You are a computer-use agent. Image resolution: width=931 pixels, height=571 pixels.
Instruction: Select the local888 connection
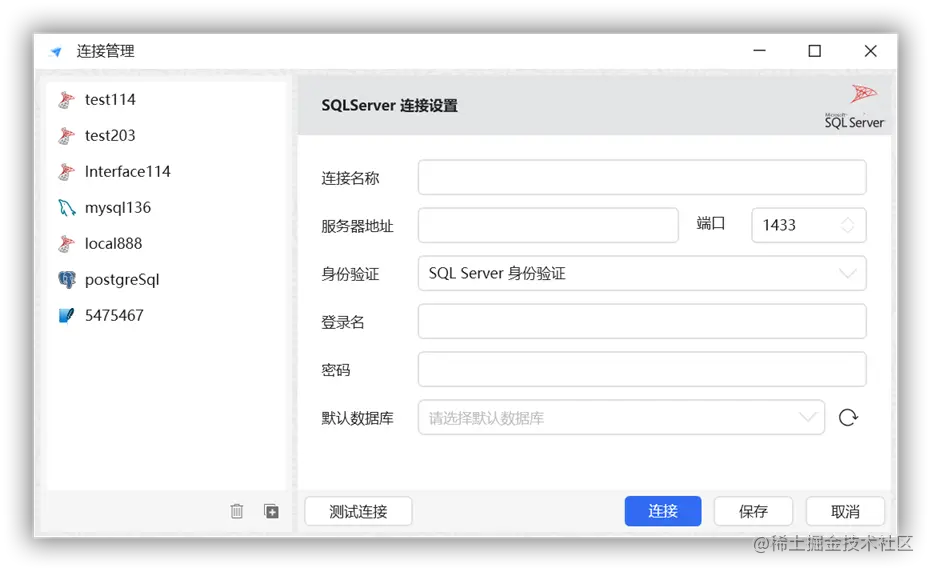click(166, 244)
